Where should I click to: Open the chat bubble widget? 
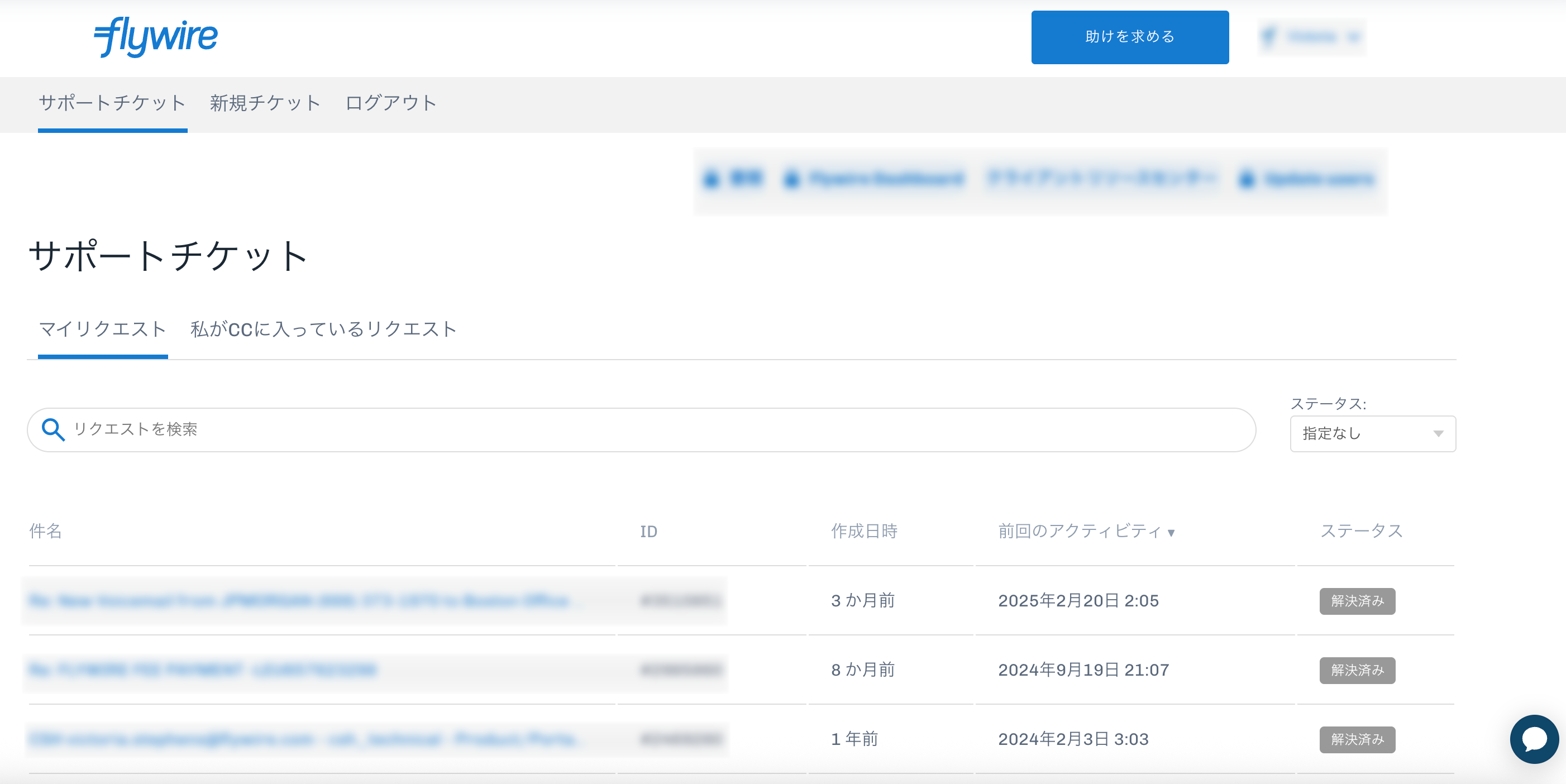(x=1534, y=739)
